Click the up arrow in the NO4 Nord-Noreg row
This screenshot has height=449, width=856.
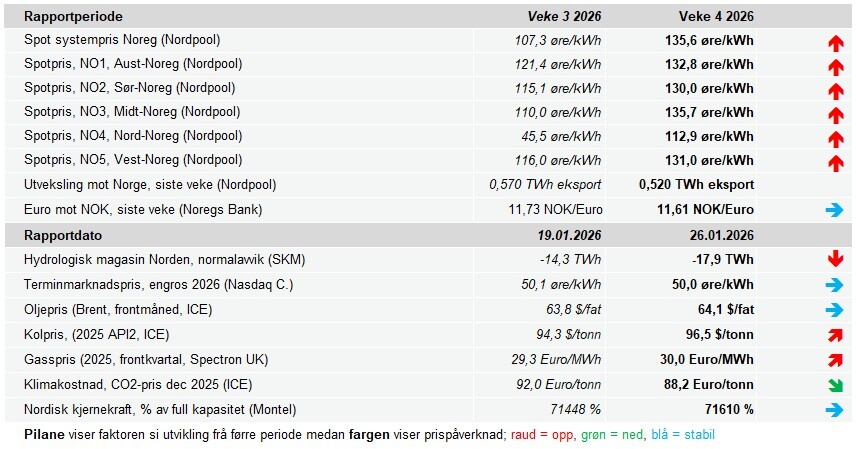(x=835, y=138)
